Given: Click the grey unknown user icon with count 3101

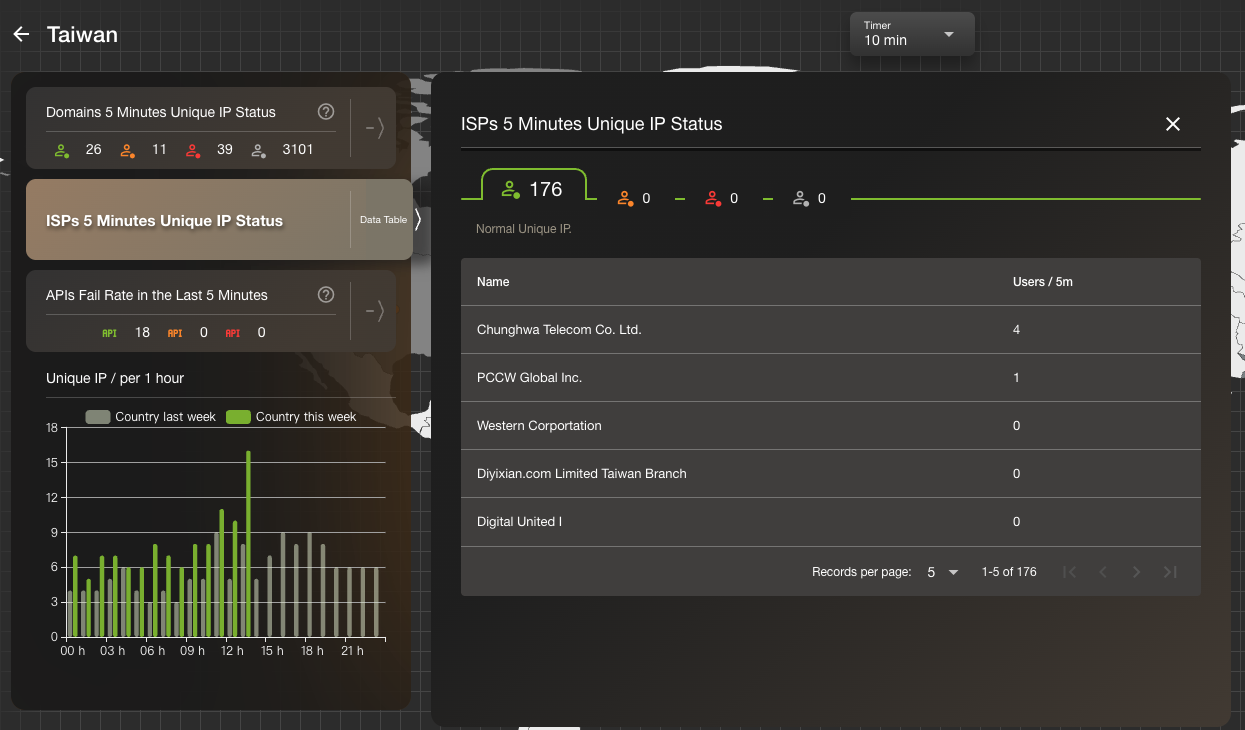Looking at the screenshot, I should click(258, 150).
